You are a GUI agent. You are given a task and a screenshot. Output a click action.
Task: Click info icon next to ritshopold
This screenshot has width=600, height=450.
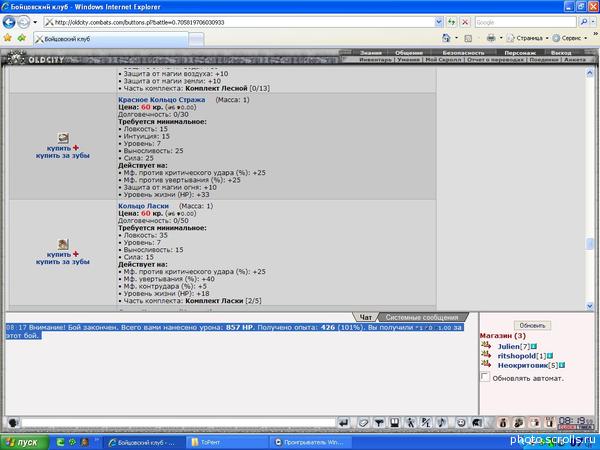click(x=549, y=356)
